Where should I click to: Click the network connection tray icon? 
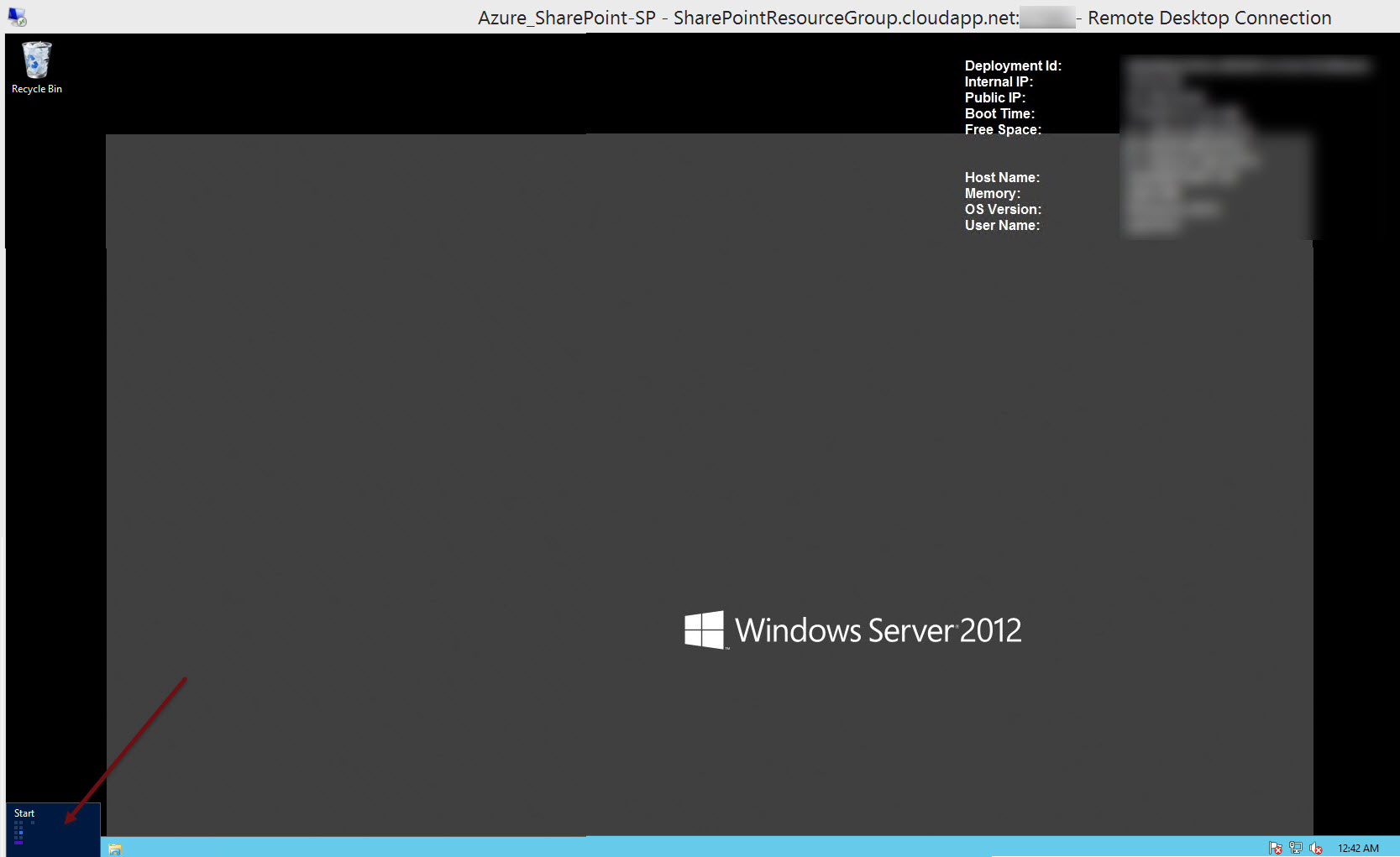(x=1296, y=849)
